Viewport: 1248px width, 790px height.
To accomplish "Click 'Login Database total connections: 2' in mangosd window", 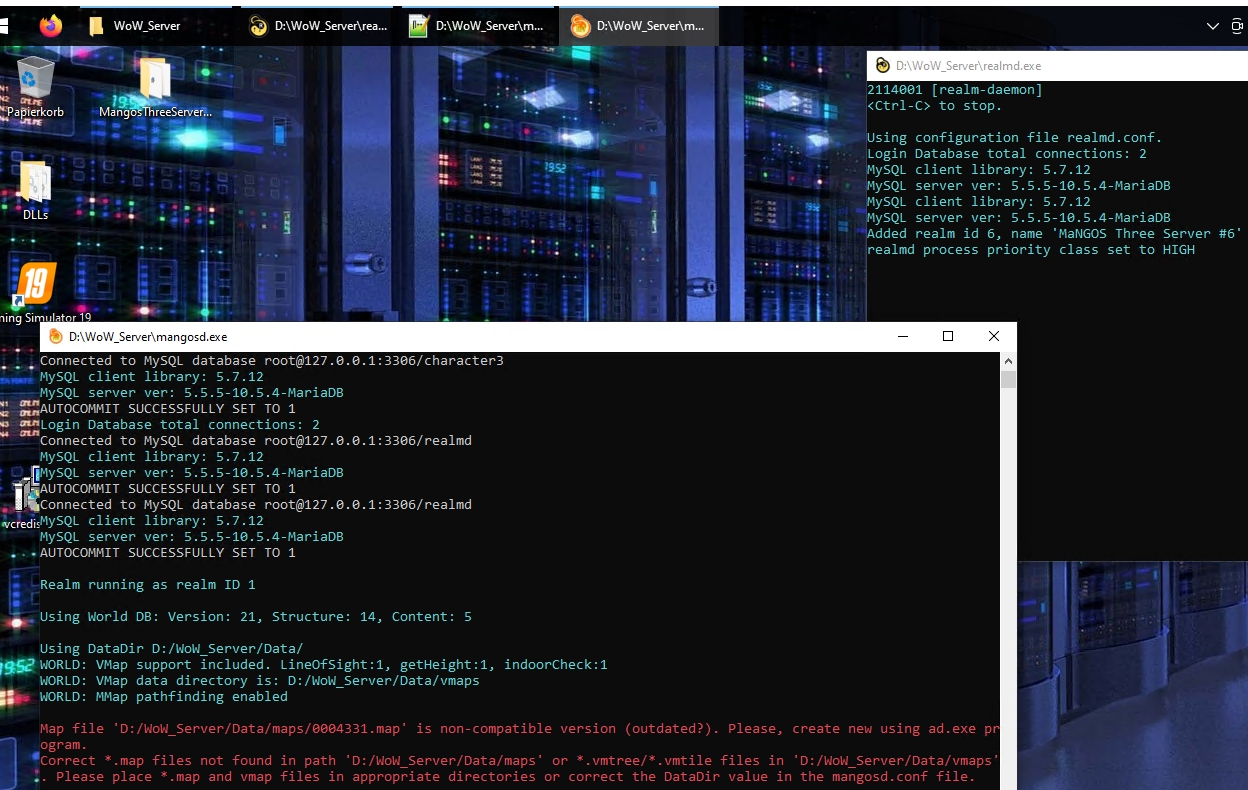I will point(180,425).
